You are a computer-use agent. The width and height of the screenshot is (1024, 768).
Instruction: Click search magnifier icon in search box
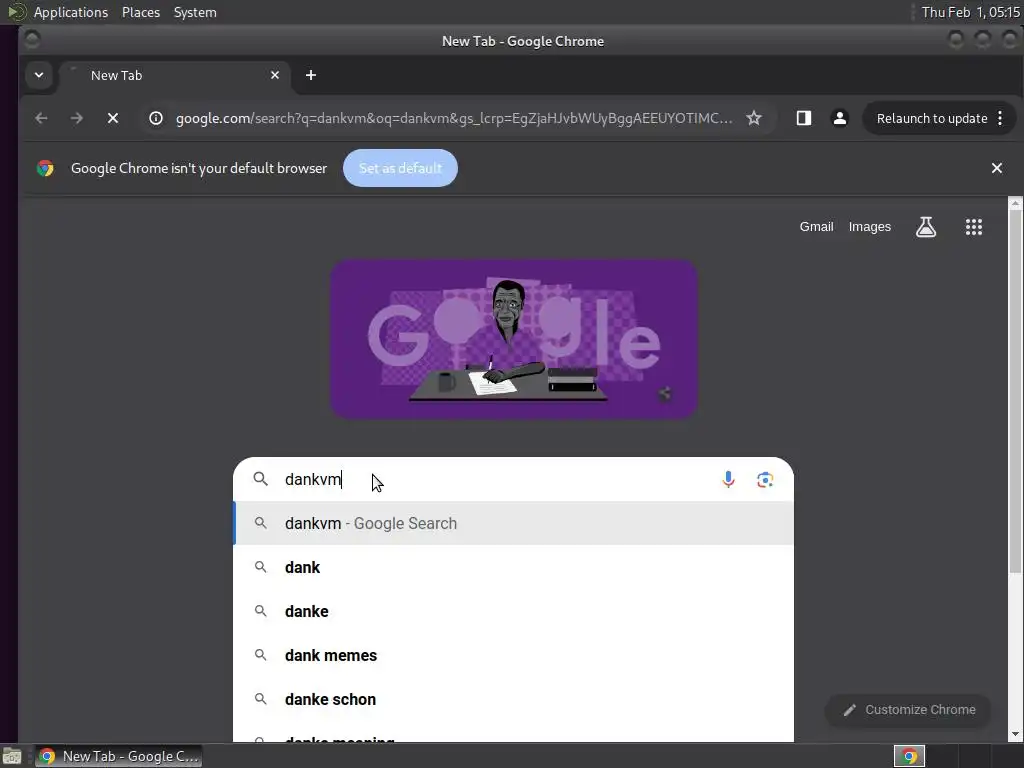click(x=261, y=479)
